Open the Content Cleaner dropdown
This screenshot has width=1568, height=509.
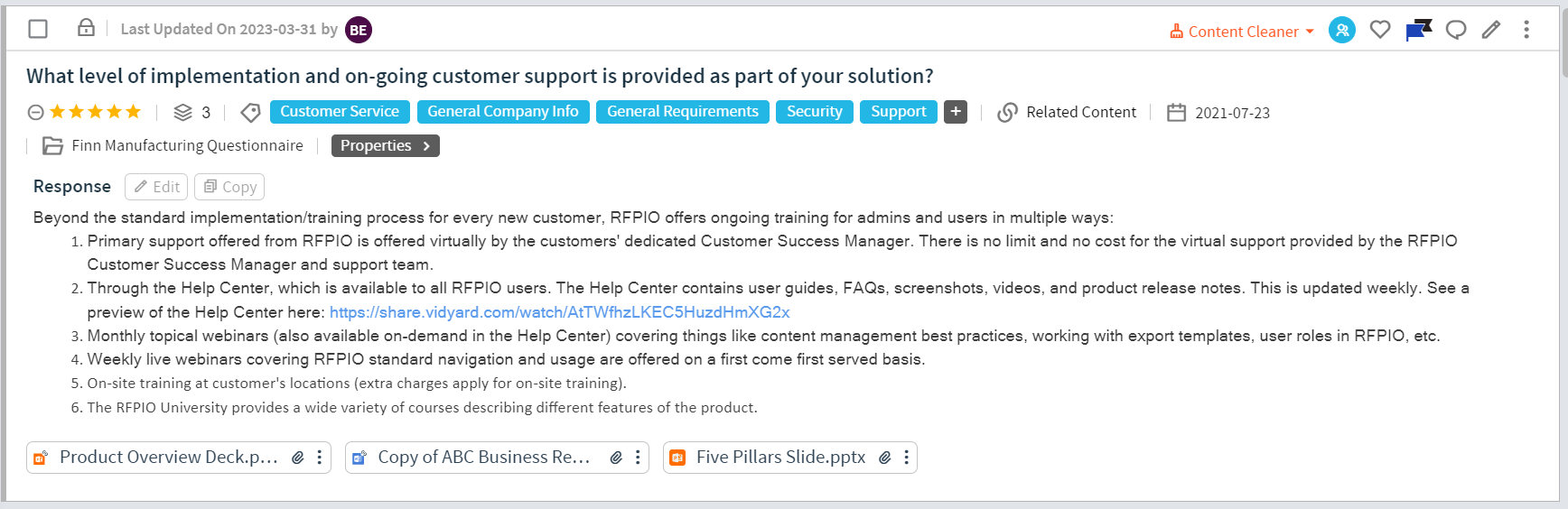click(1242, 32)
